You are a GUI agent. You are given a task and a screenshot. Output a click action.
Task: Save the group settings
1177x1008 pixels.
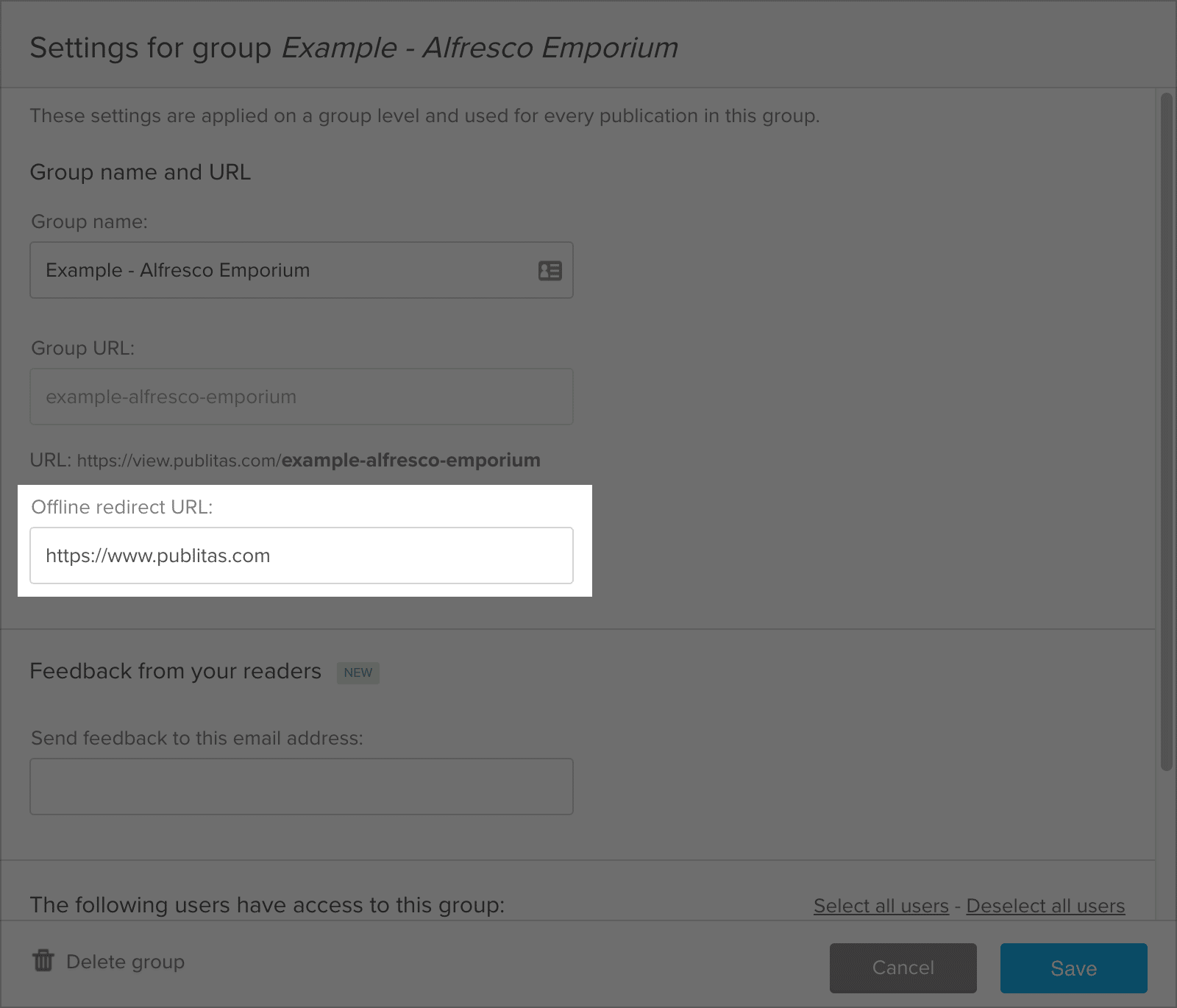coord(1073,968)
